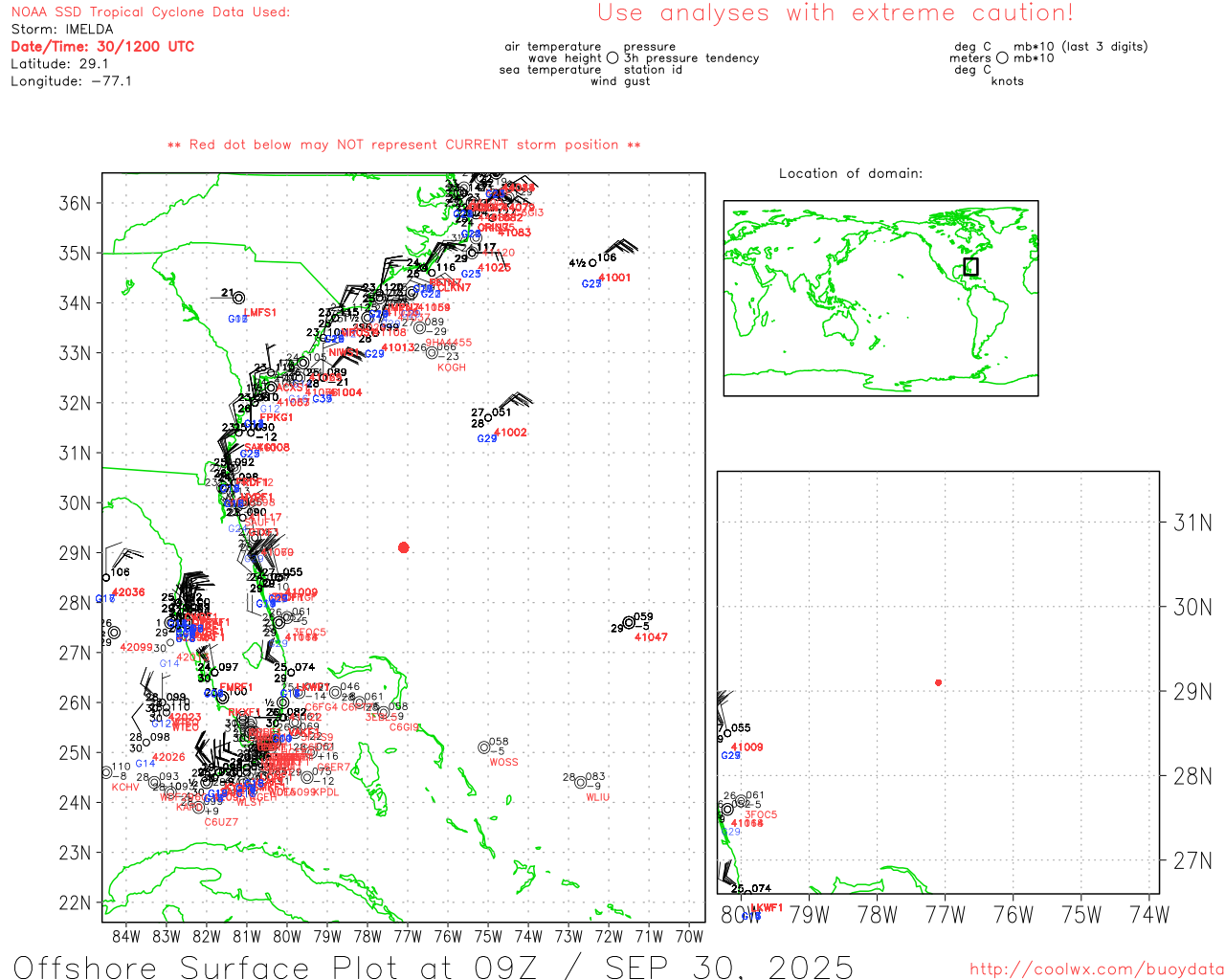1225x980 pixels.
Task: Click the red 'Date/Time: 30/1200 UTC' line
Action: [102, 47]
